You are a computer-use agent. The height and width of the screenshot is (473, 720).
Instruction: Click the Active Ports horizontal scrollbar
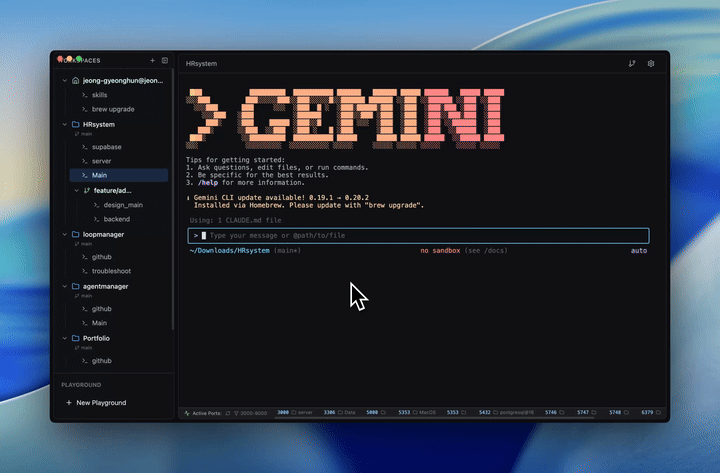pyautogui.click(x=434, y=418)
